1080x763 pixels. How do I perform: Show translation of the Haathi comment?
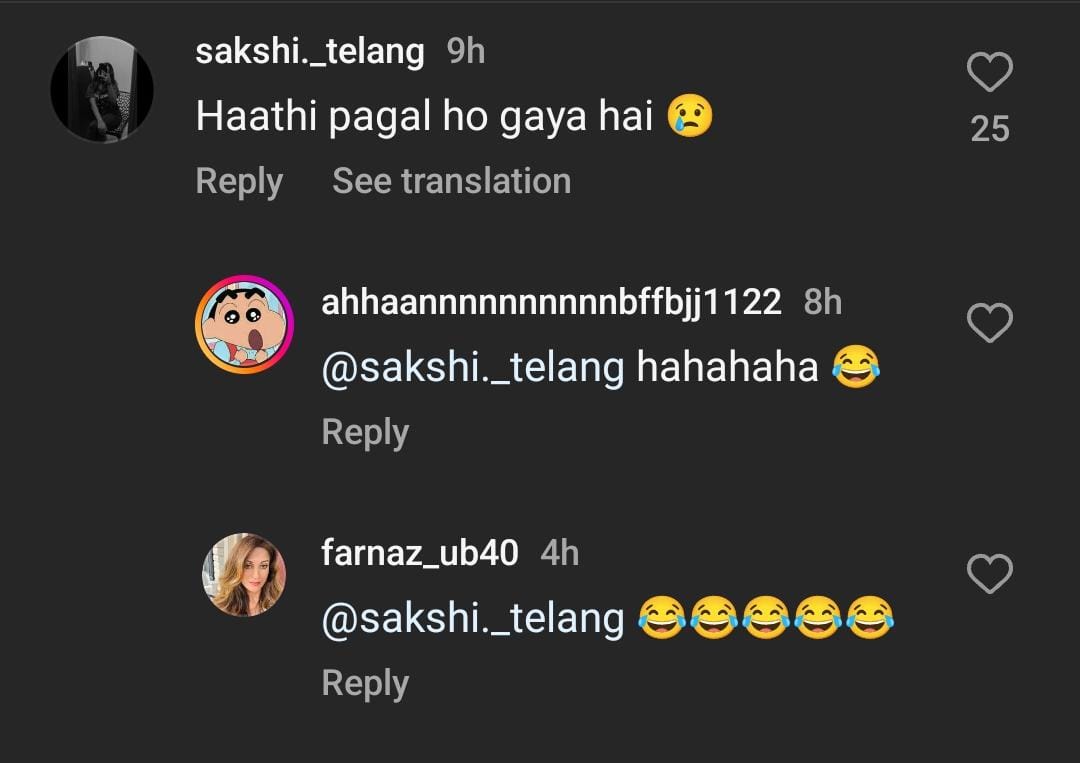(x=451, y=181)
